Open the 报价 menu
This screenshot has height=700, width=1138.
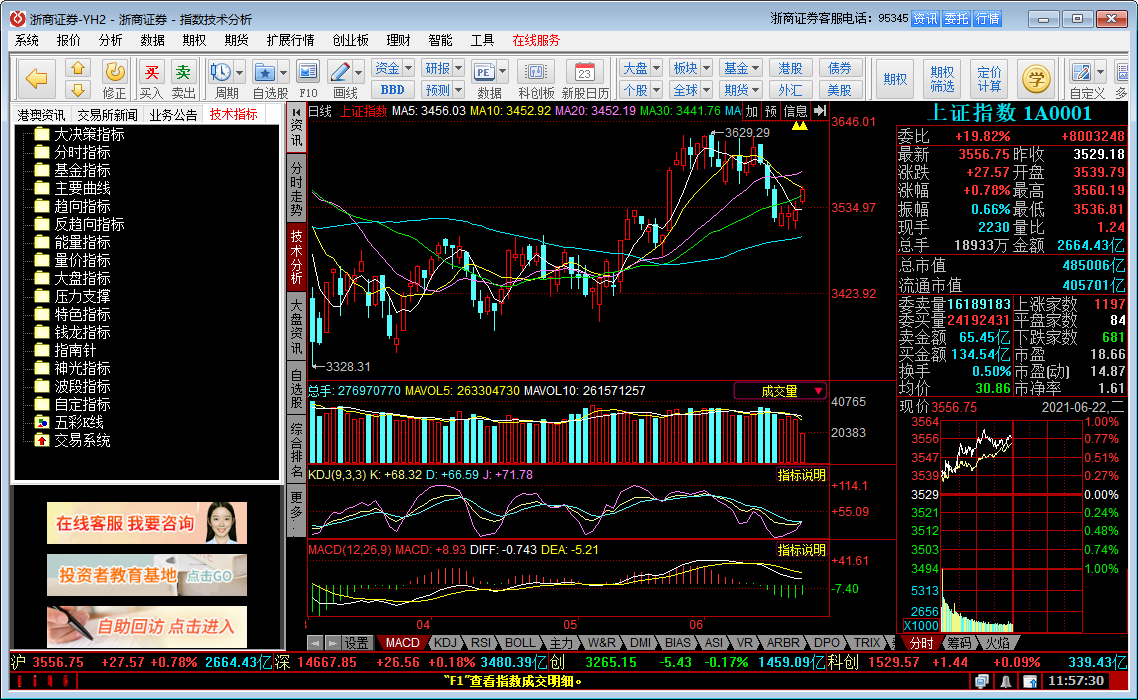[69, 40]
